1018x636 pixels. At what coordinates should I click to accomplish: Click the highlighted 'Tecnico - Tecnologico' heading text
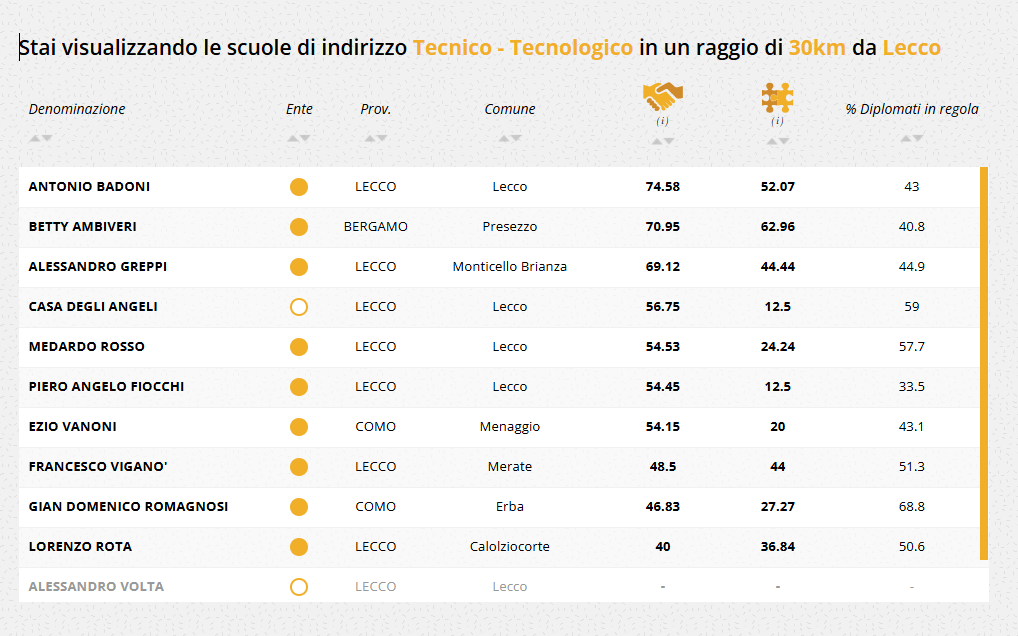pos(522,48)
